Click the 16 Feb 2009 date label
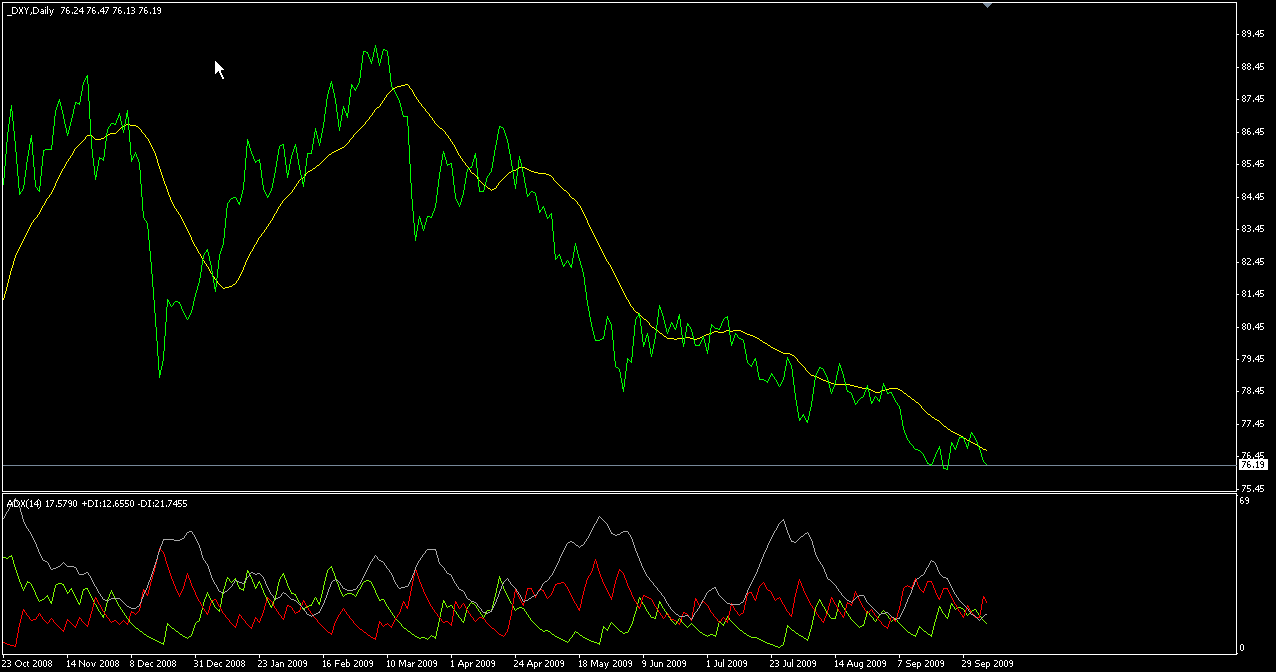 click(346, 663)
